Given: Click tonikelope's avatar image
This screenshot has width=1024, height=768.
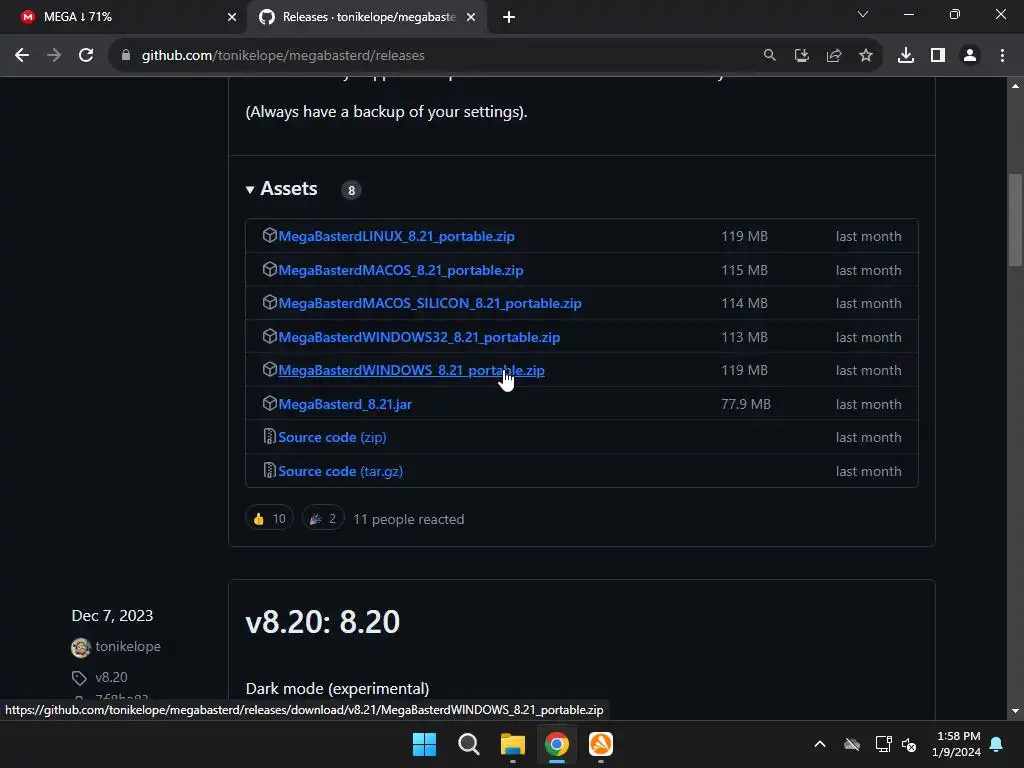Looking at the screenshot, I should tap(80, 647).
